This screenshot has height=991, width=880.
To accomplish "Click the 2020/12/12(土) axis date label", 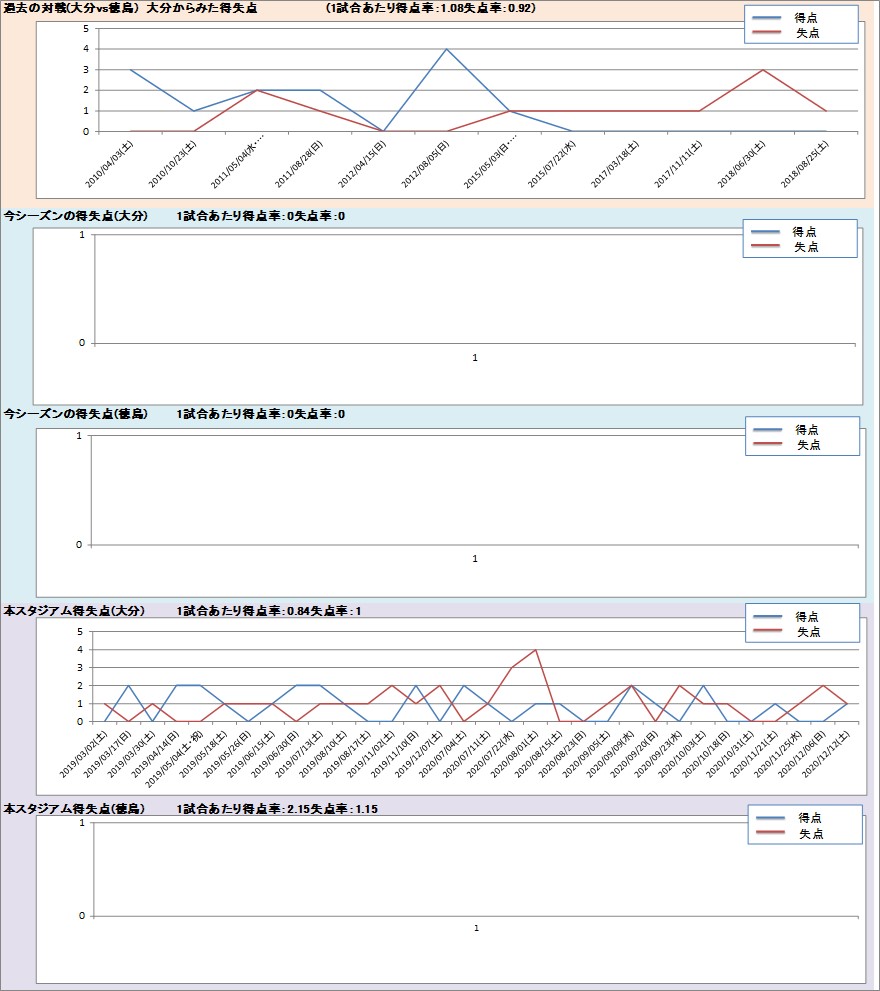I will (830, 752).
